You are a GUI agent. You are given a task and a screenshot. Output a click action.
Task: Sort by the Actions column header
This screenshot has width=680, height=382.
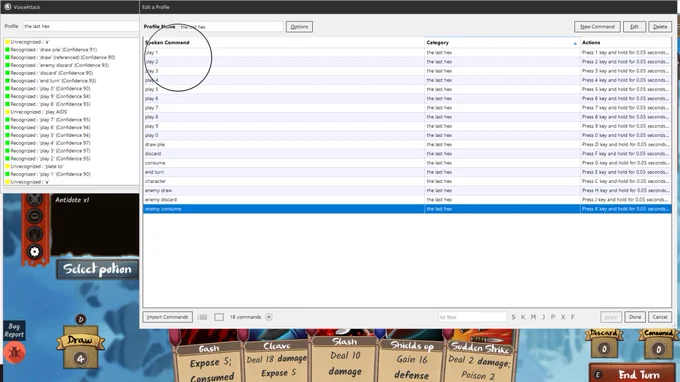click(x=626, y=42)
